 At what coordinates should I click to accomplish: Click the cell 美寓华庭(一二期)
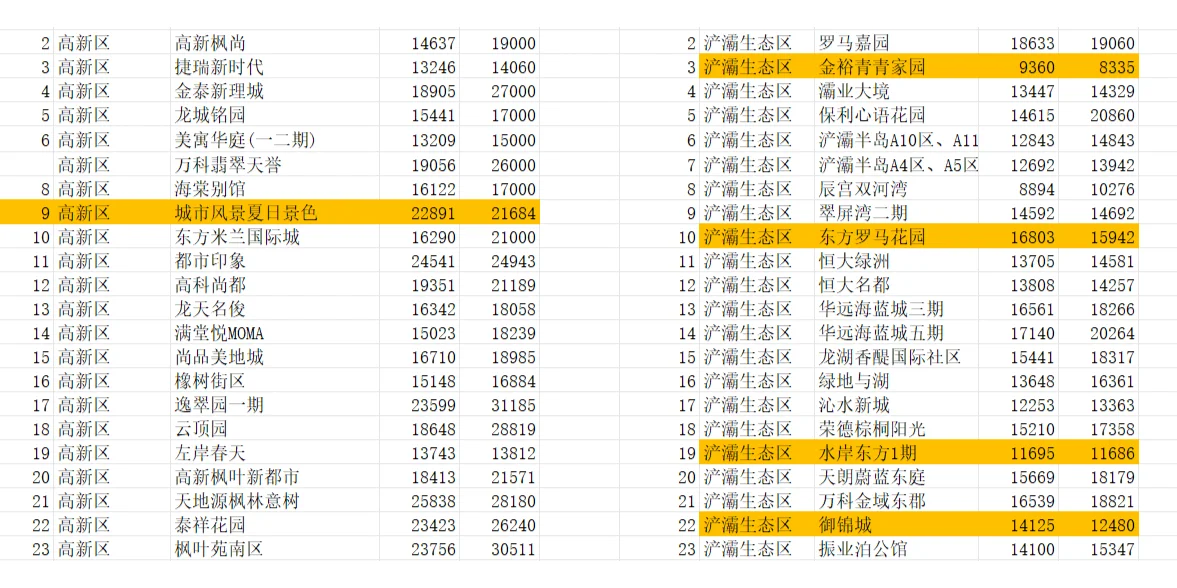[x=274, y=140]
